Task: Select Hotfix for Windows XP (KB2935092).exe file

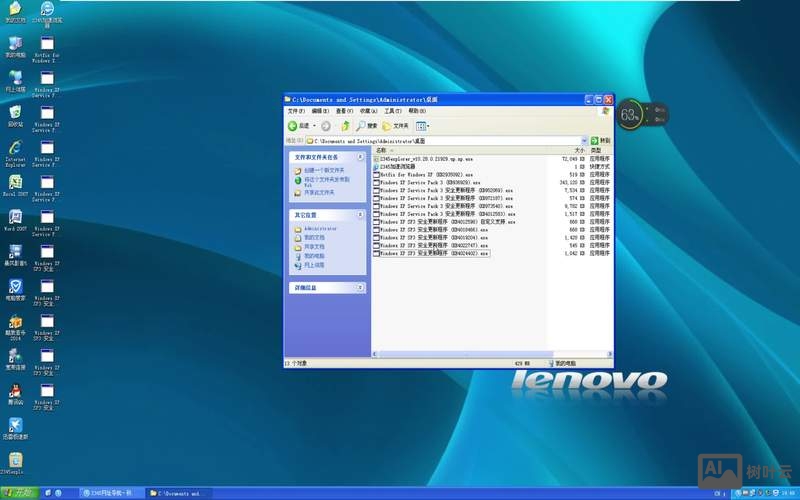Action: point(427,174)
